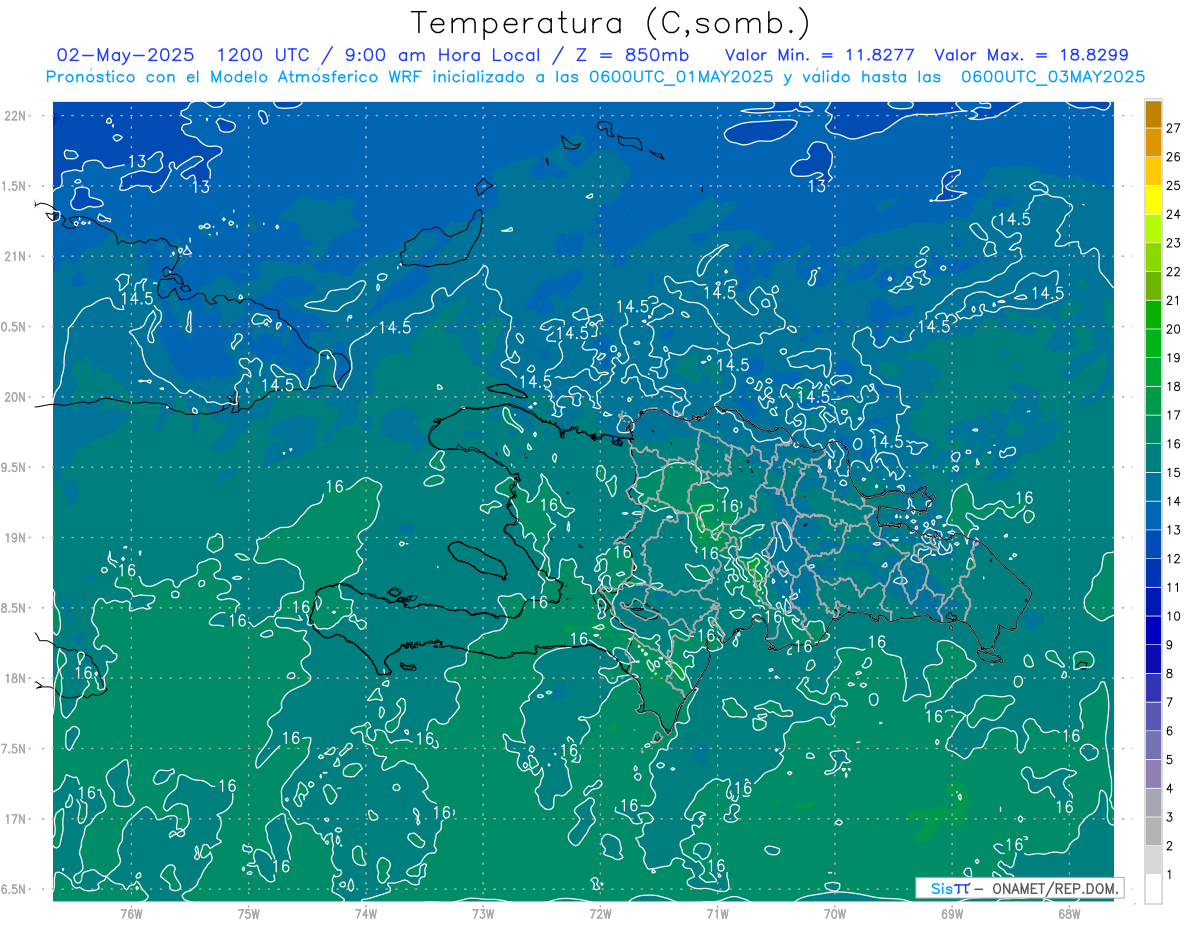Click the '73W' longitude axis label
Image resolution: width=1200 pixels, height=927 pixels.
[x=483, y=913]
